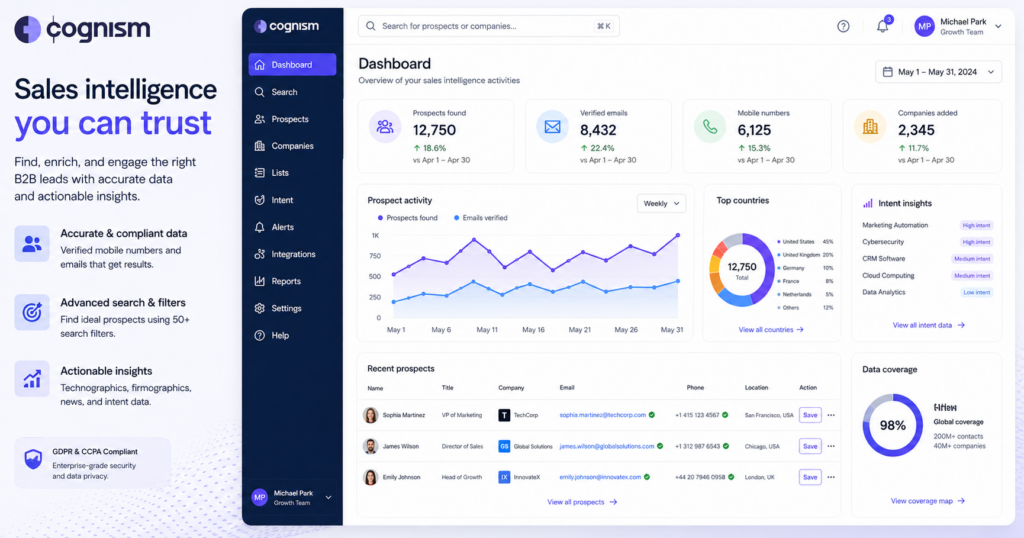
Task: Click the Help question icon in sidebar
Action: coord(260,336)
